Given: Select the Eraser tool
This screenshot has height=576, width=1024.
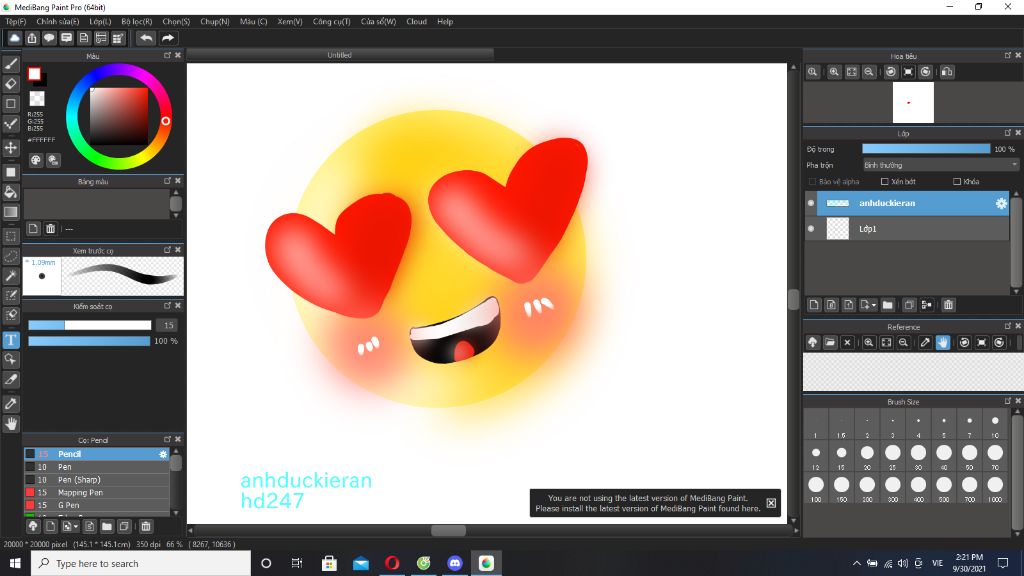Looking at the screenshot, I should (x=11, y=84).
